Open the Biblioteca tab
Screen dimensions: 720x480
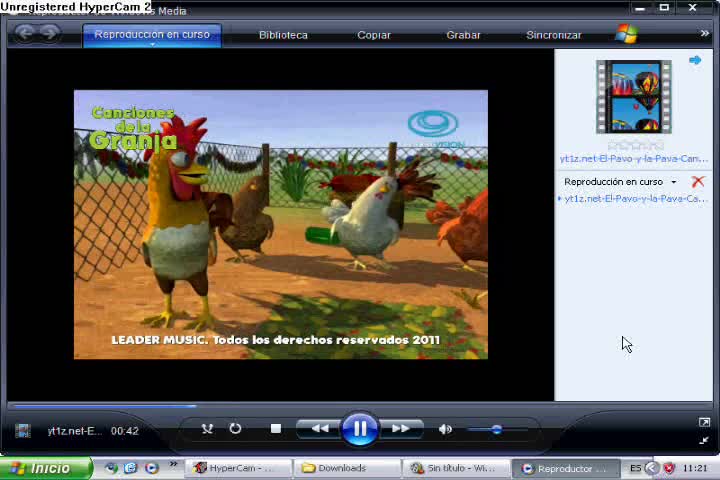point(283,35)
